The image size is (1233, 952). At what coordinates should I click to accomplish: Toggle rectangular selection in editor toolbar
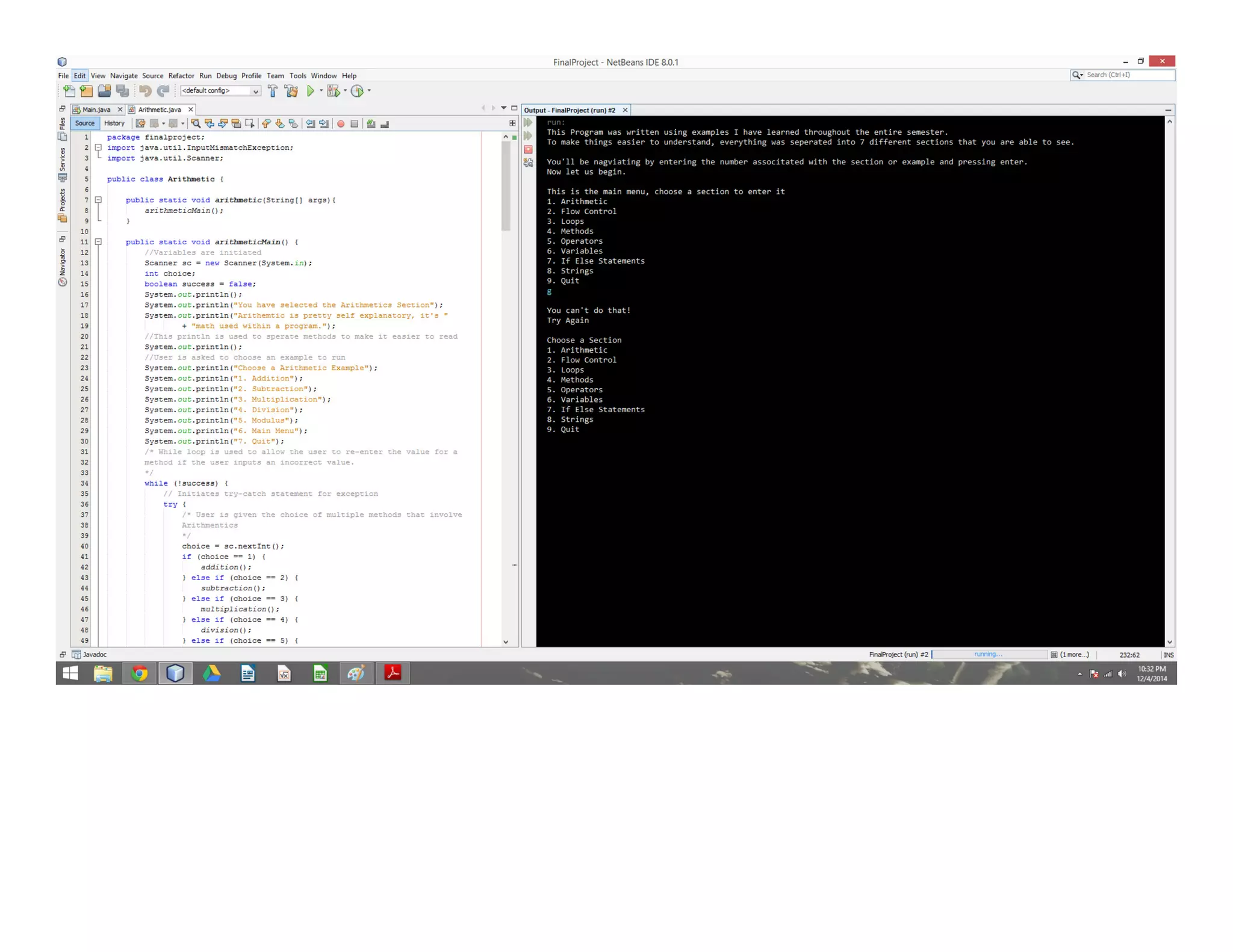(250, 123)
